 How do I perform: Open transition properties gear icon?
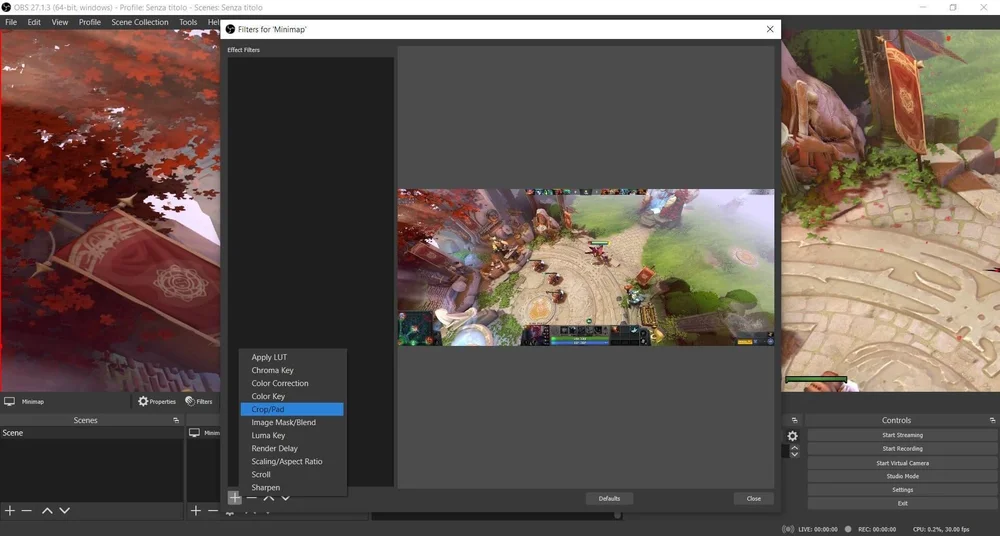[x=792, y=436]
